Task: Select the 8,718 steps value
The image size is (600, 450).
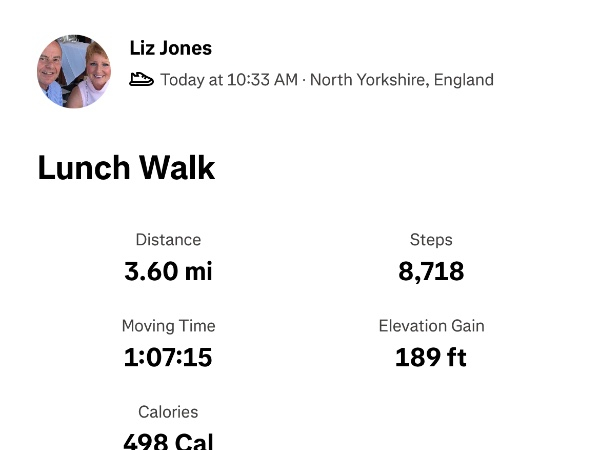Action: click(431, 271)
